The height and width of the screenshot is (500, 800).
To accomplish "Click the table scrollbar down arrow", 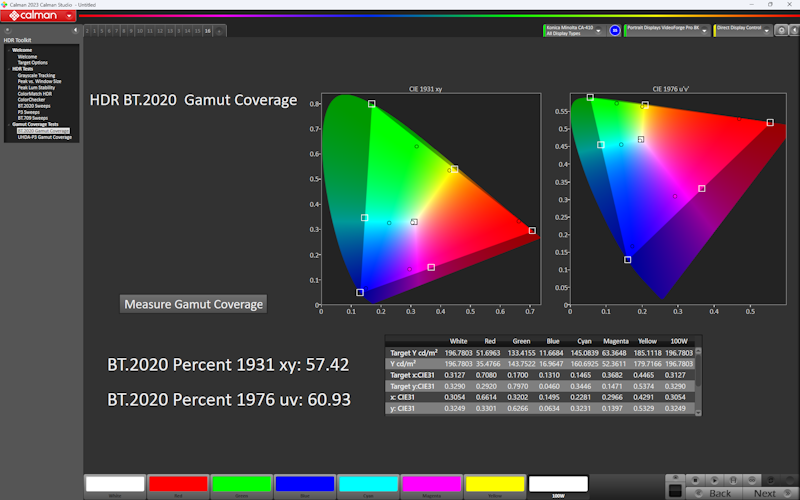I will pyautogui.click(x=698, y=413).
